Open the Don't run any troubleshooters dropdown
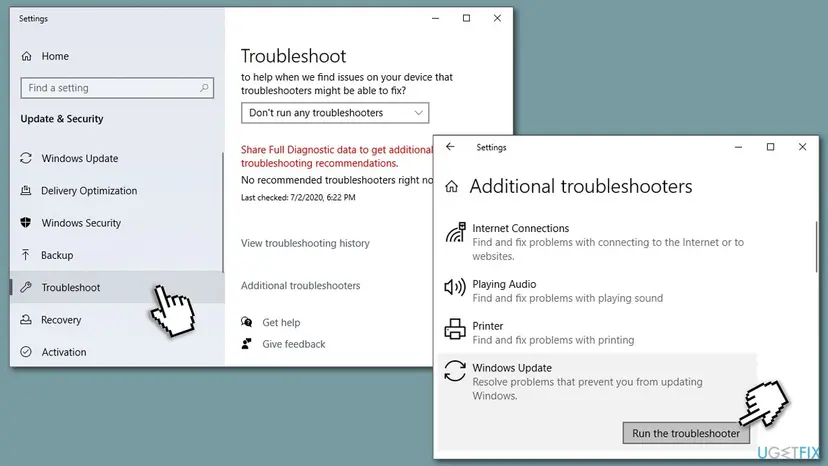828x466 pixels. tap(335, 113)
